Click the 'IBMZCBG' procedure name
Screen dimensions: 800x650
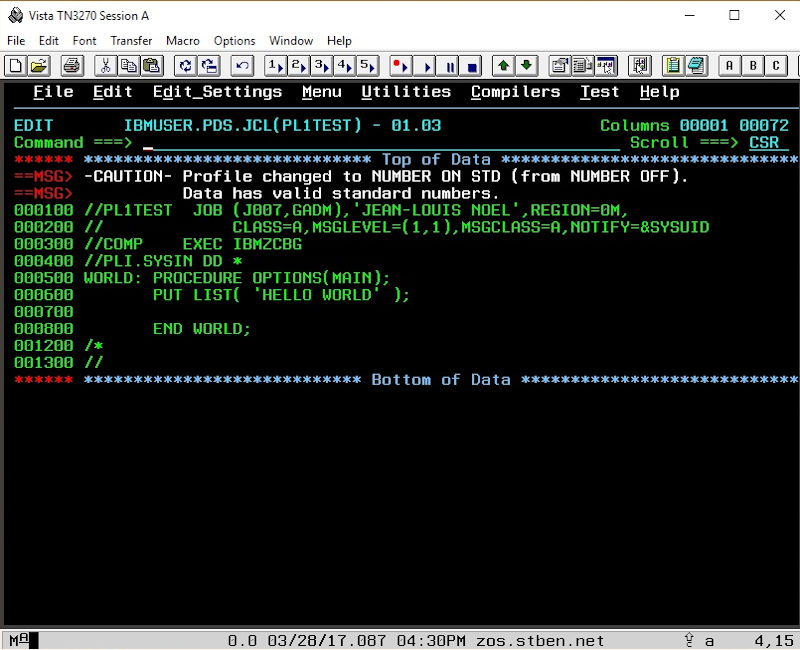tap(267, 244)
